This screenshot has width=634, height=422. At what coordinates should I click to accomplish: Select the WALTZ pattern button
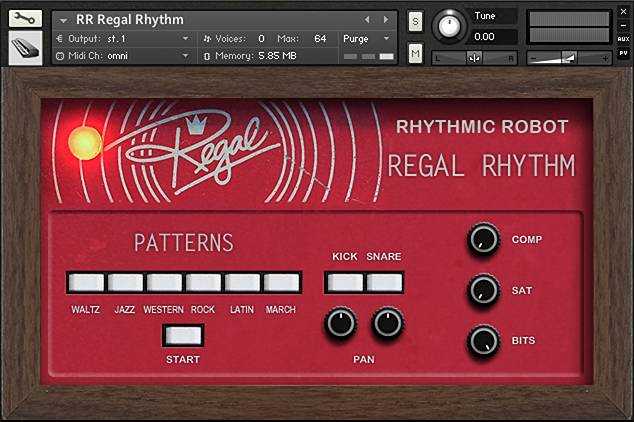tap(87, 282)
